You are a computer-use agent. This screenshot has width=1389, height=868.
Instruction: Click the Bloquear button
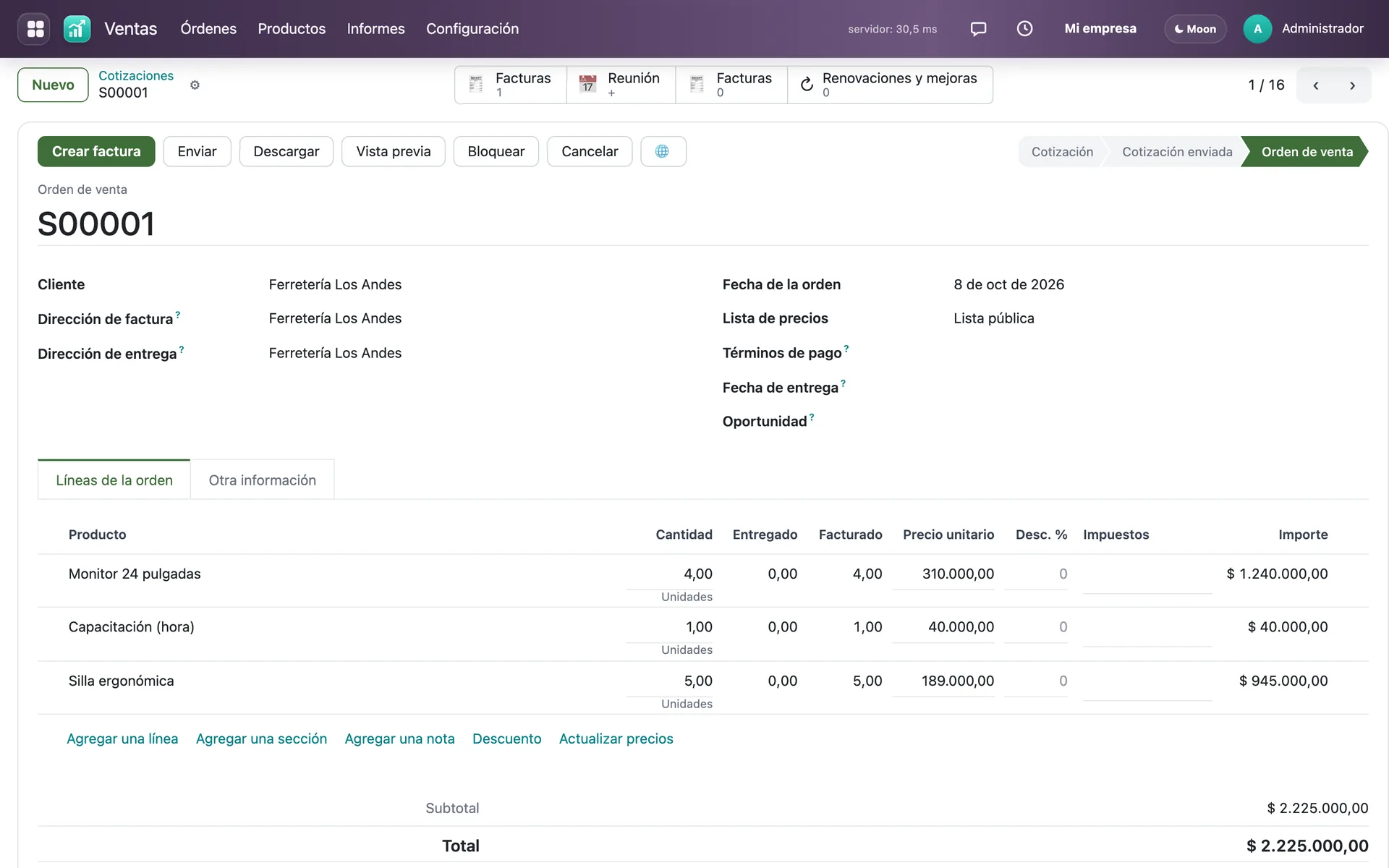coord(496,151)
